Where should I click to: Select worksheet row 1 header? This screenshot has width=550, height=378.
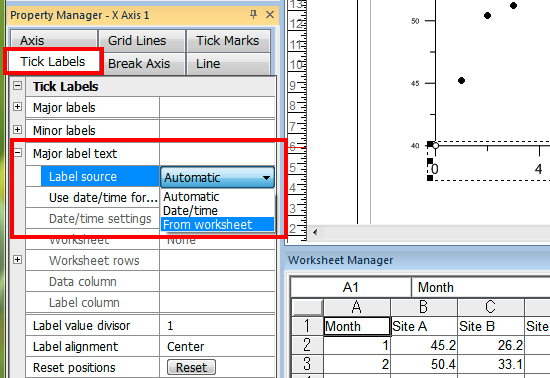click(307, 326)
